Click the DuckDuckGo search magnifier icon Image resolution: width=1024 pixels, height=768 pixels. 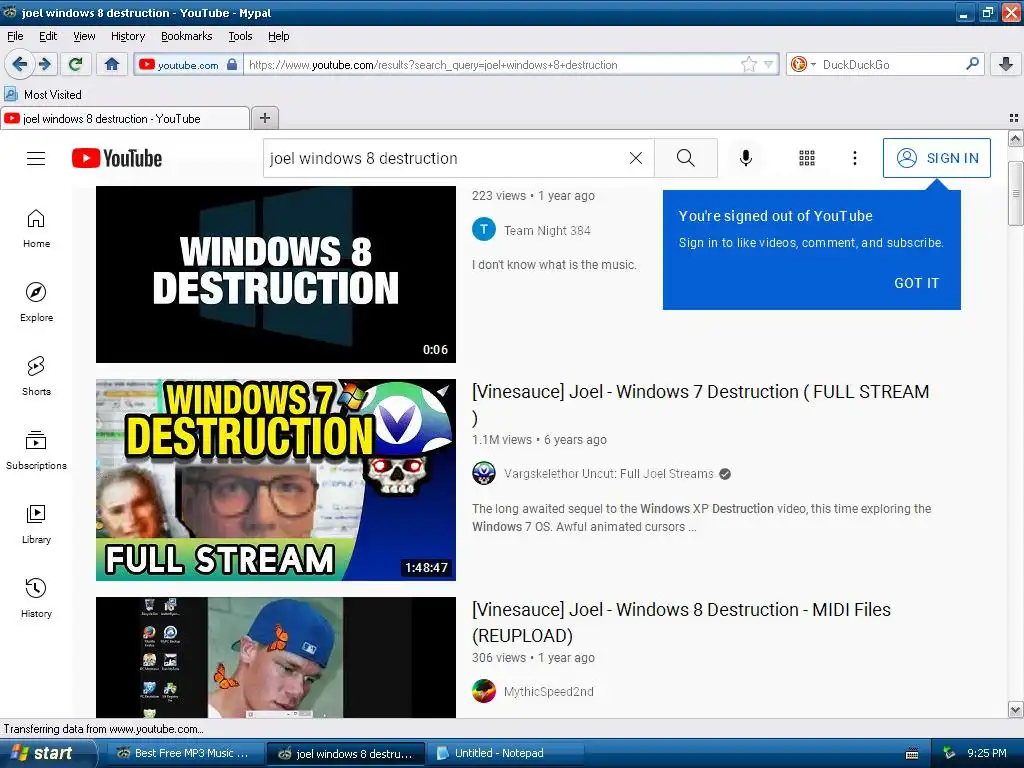(x=972, y=64)
